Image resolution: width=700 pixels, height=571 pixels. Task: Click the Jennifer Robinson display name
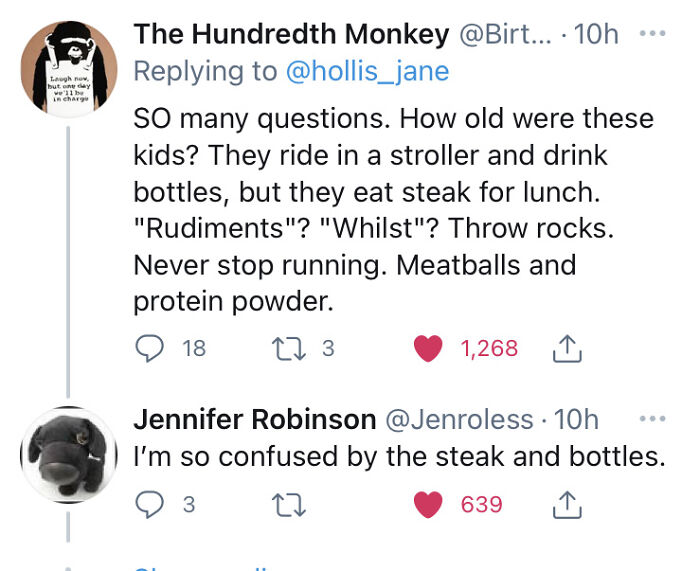[255, 419]
